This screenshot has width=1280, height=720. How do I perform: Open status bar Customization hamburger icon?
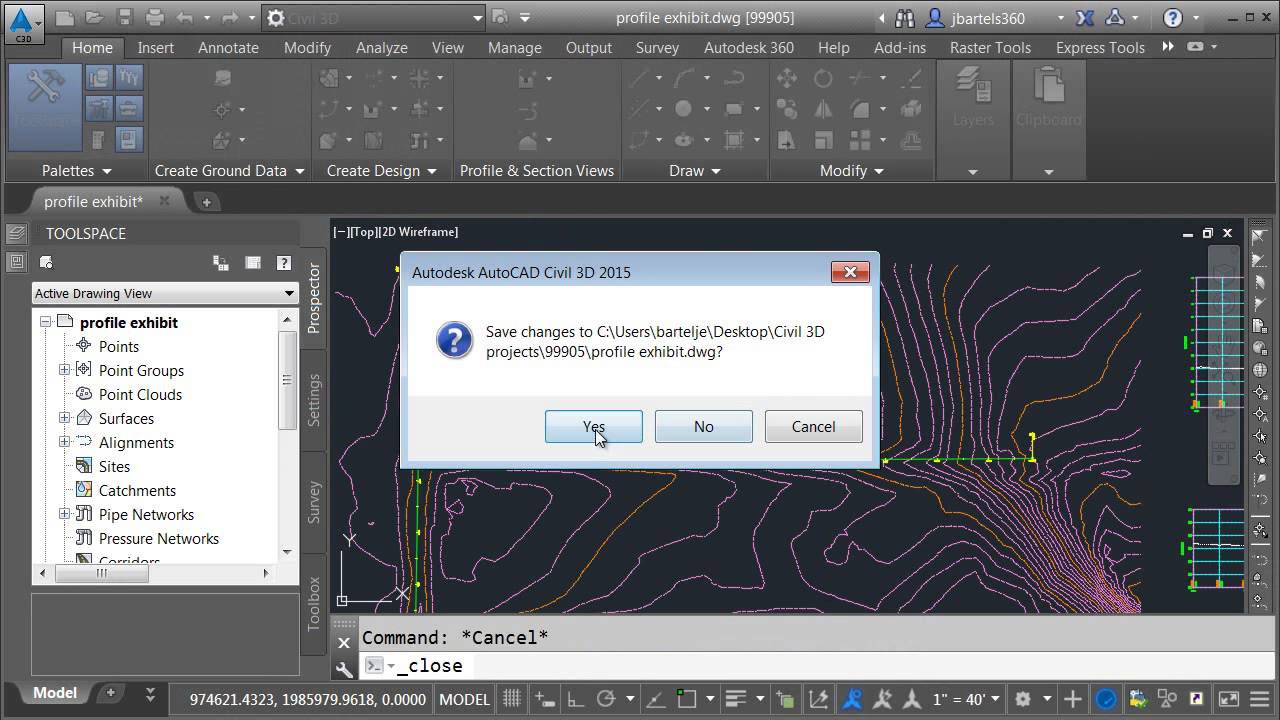point(1260,699)
